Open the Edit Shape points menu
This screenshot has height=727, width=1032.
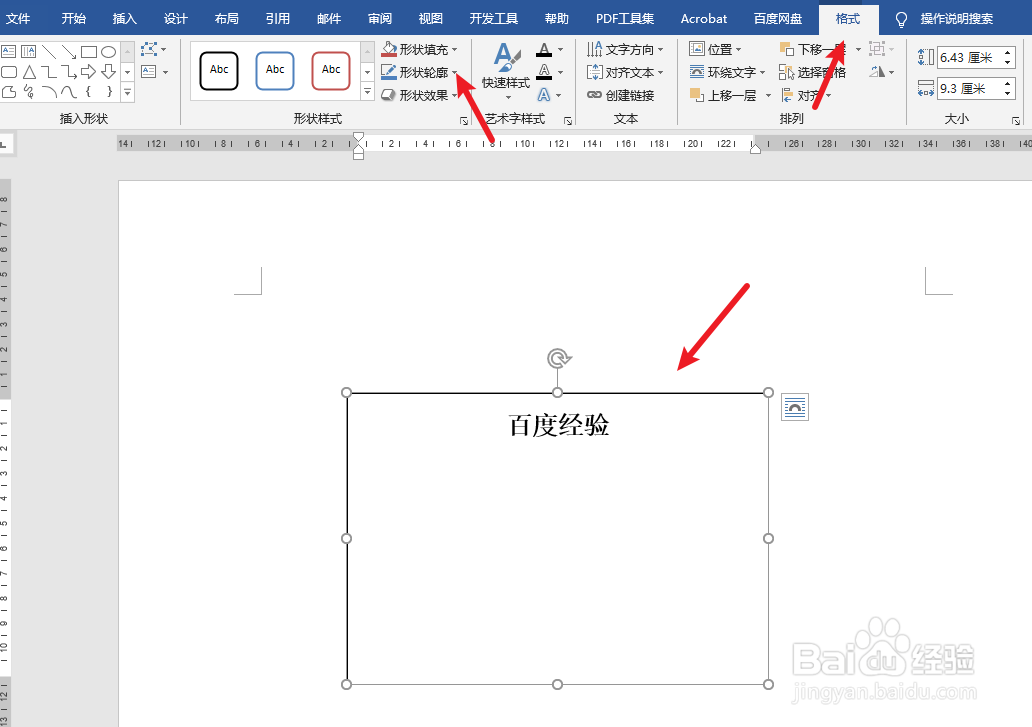point(154,49)
